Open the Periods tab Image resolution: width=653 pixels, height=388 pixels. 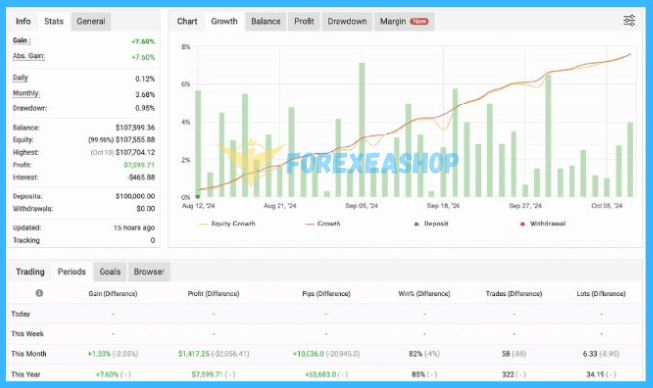pos(72,272)
